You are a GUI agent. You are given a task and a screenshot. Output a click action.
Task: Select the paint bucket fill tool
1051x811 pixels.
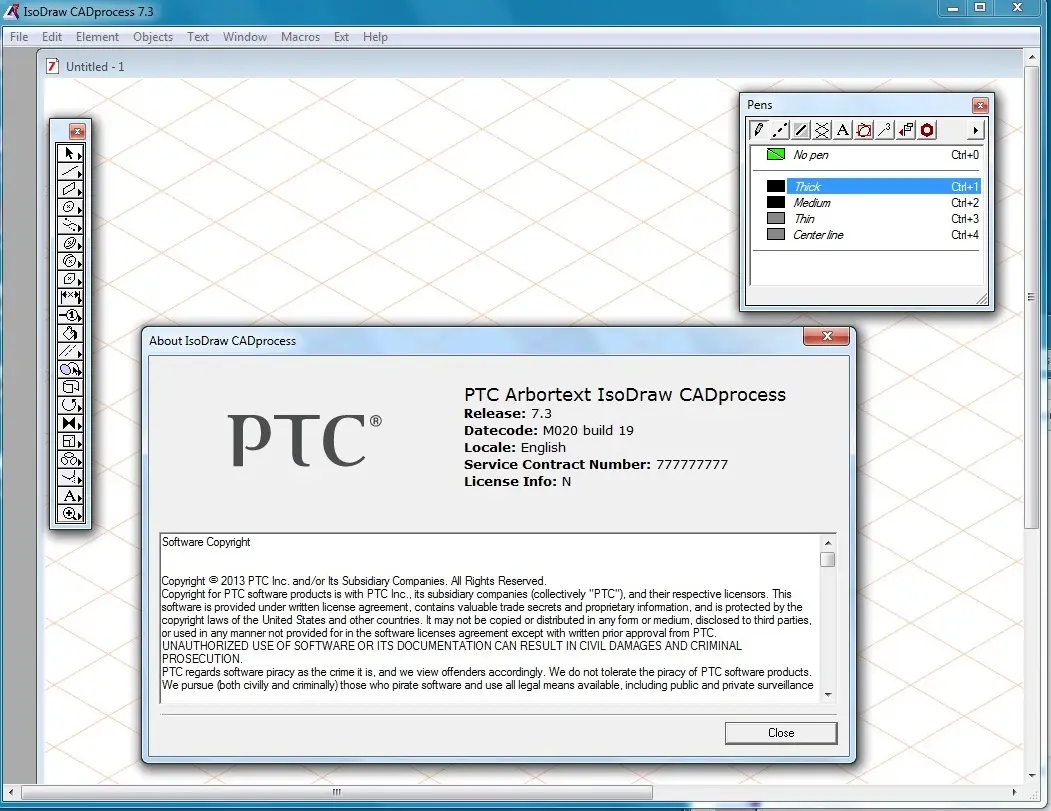tap(70, 333)
